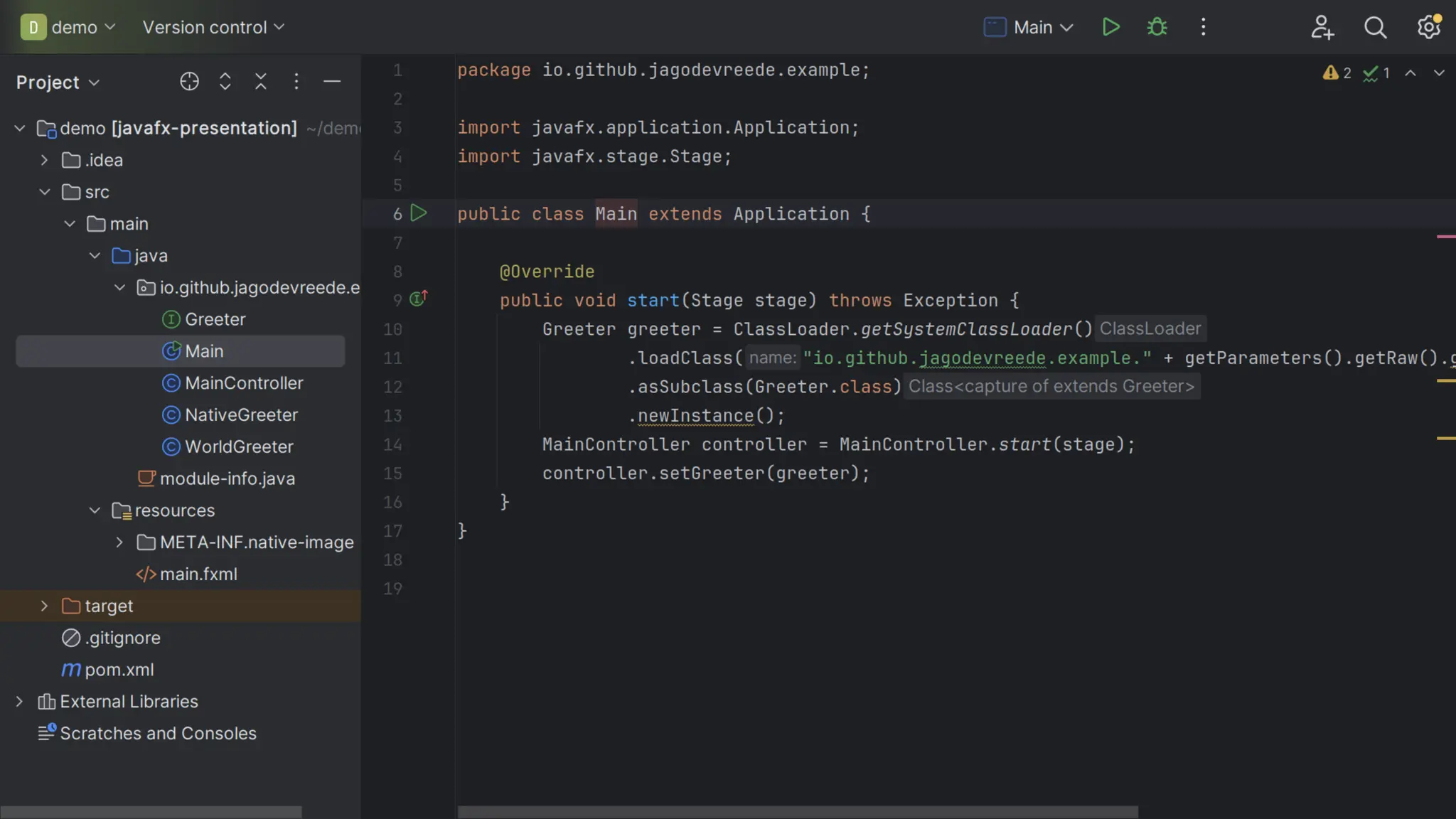
Task: Open Search Everywhere via the magnifier icon
Action: (1375, 27)
